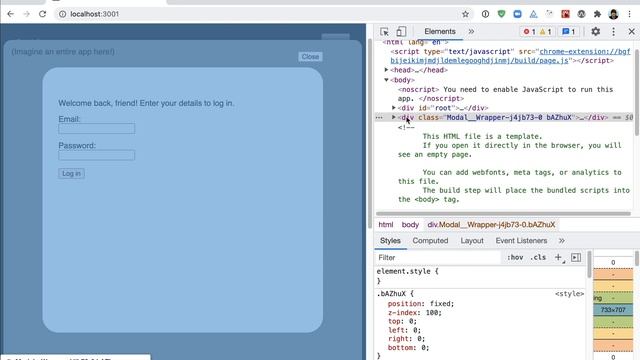Click the site info icon beside localhost:3001

click(x=62, y=14)
